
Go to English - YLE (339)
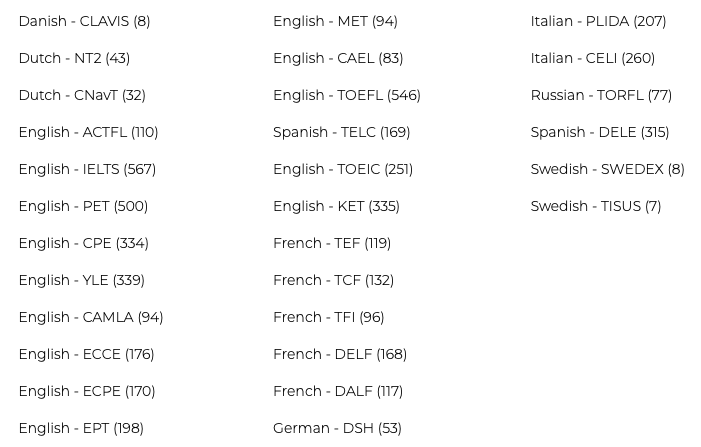click(x=81, y=281)
